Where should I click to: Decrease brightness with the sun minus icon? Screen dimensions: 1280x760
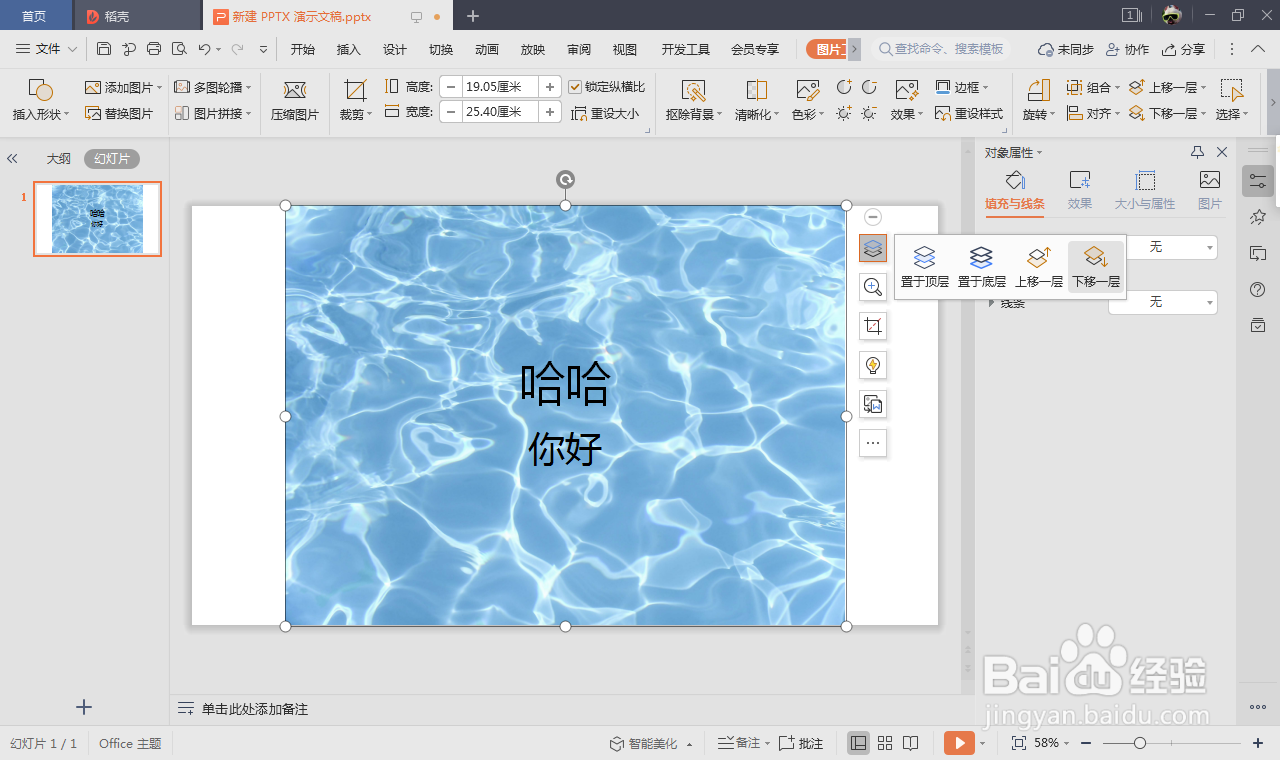pyautogui.click(x=870, y=113)
